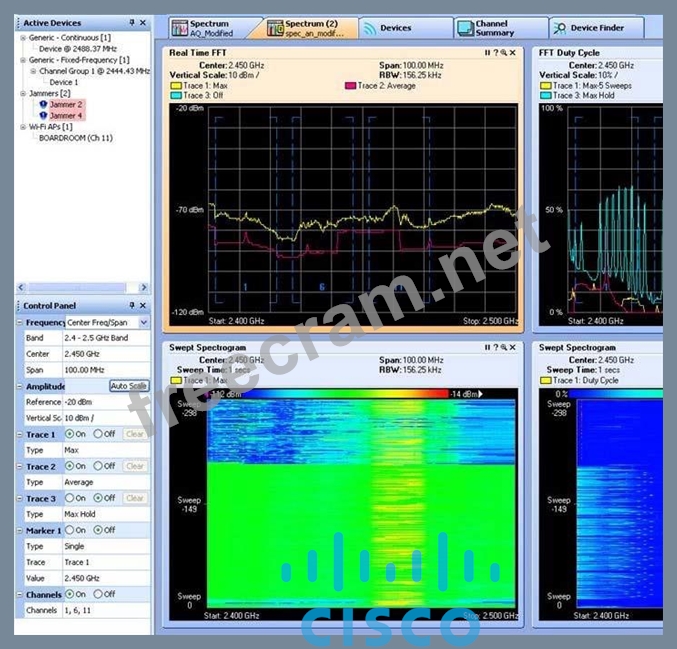
Task: Collapse the Jammers tree node
Action: [x=22, y=93]
